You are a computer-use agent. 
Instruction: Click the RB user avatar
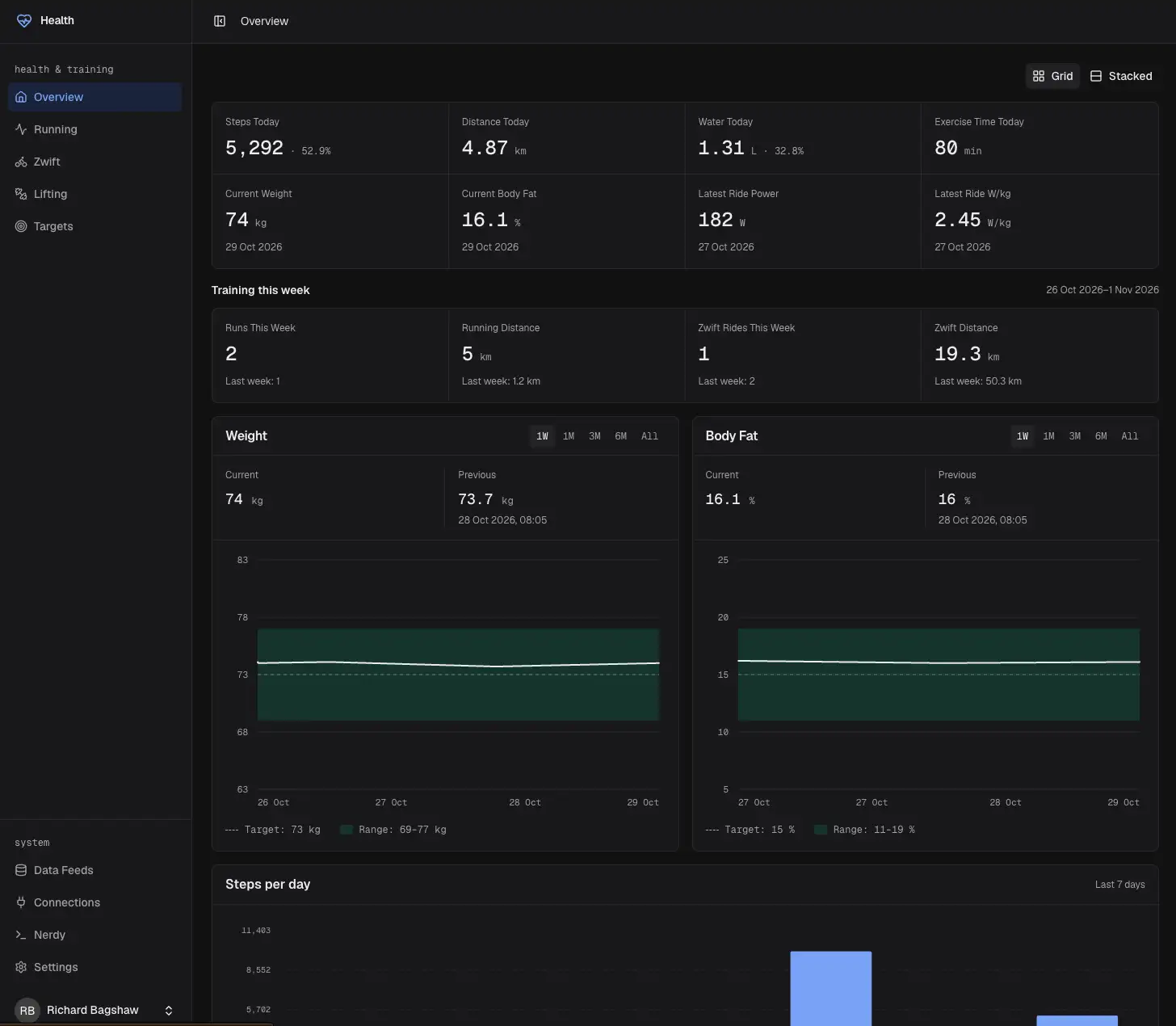pyautogui.click(x=27, y=1011)
